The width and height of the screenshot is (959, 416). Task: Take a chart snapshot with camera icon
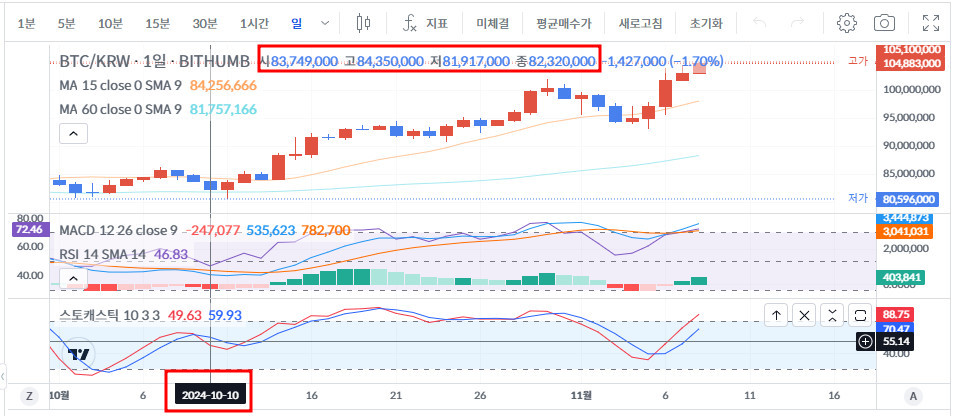tap(884, 22)
